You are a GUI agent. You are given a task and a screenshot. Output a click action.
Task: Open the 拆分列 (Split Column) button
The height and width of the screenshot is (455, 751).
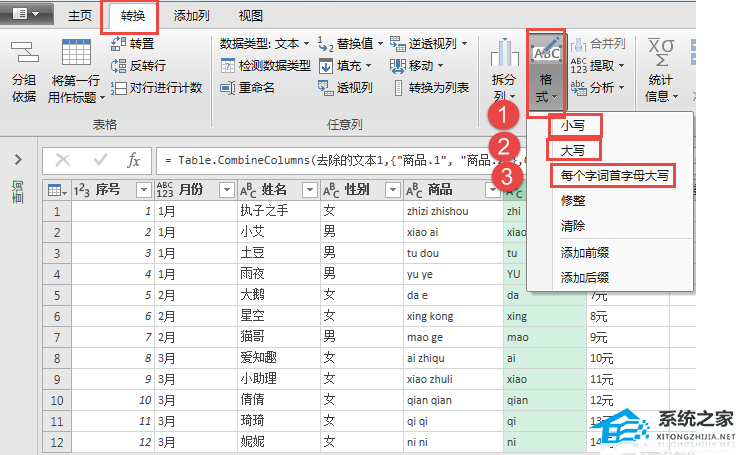pyautogui.click(x=505, y=70)
